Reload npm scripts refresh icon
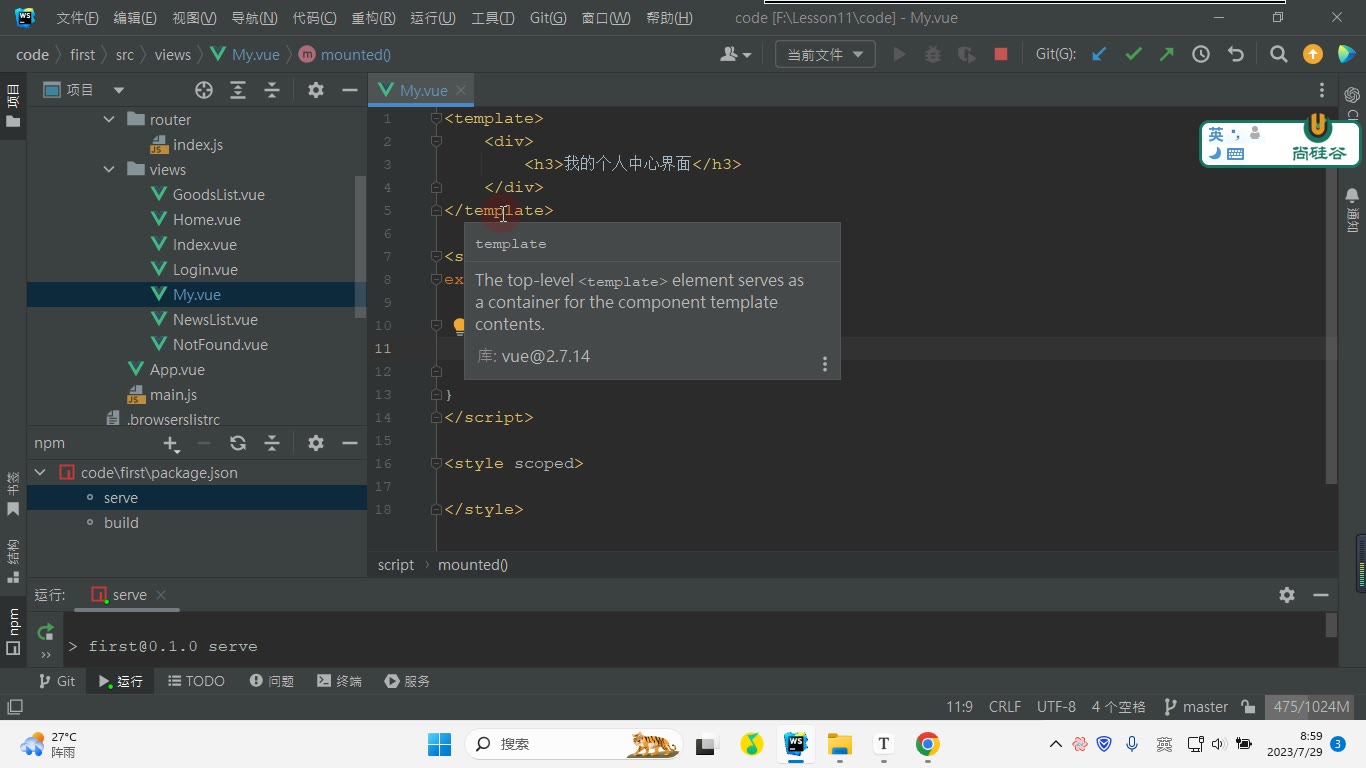Viewport: 1366px width, 768px height. (238, 443)
